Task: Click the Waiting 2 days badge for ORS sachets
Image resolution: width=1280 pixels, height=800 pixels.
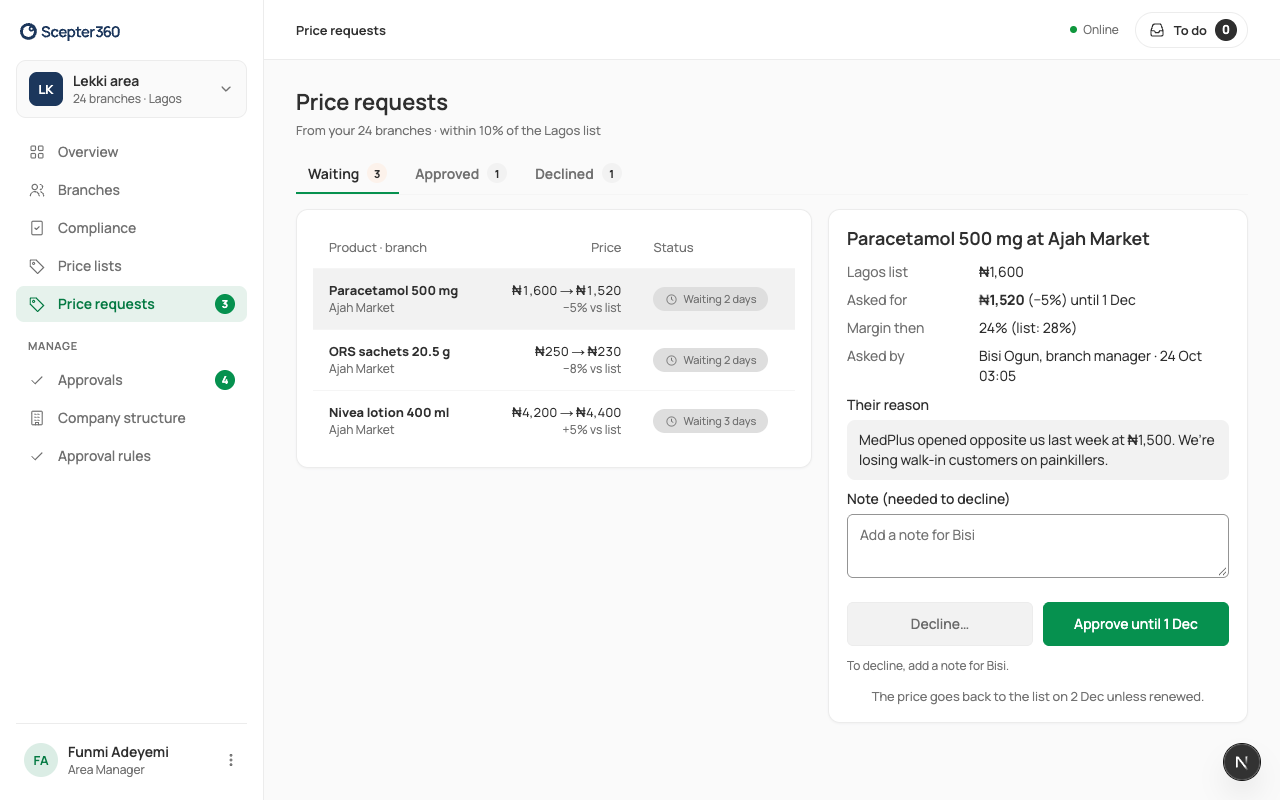Action: [x=711, y=360]
